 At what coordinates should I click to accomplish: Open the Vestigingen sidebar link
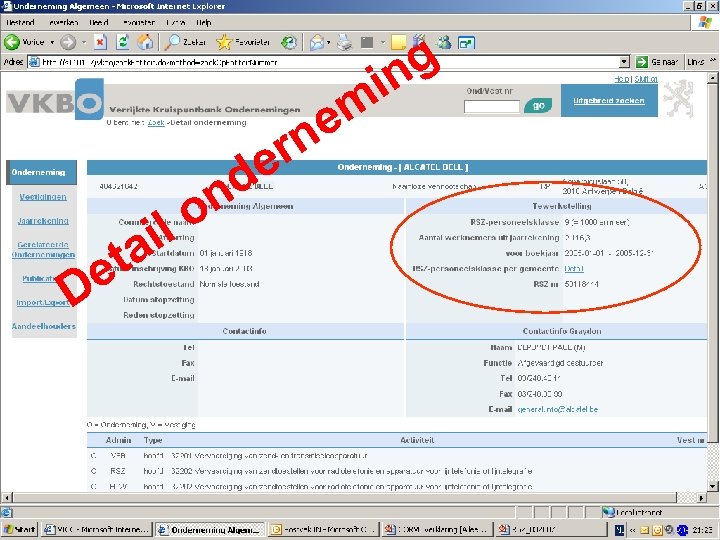pyautogui.click(x=43, y=197)
